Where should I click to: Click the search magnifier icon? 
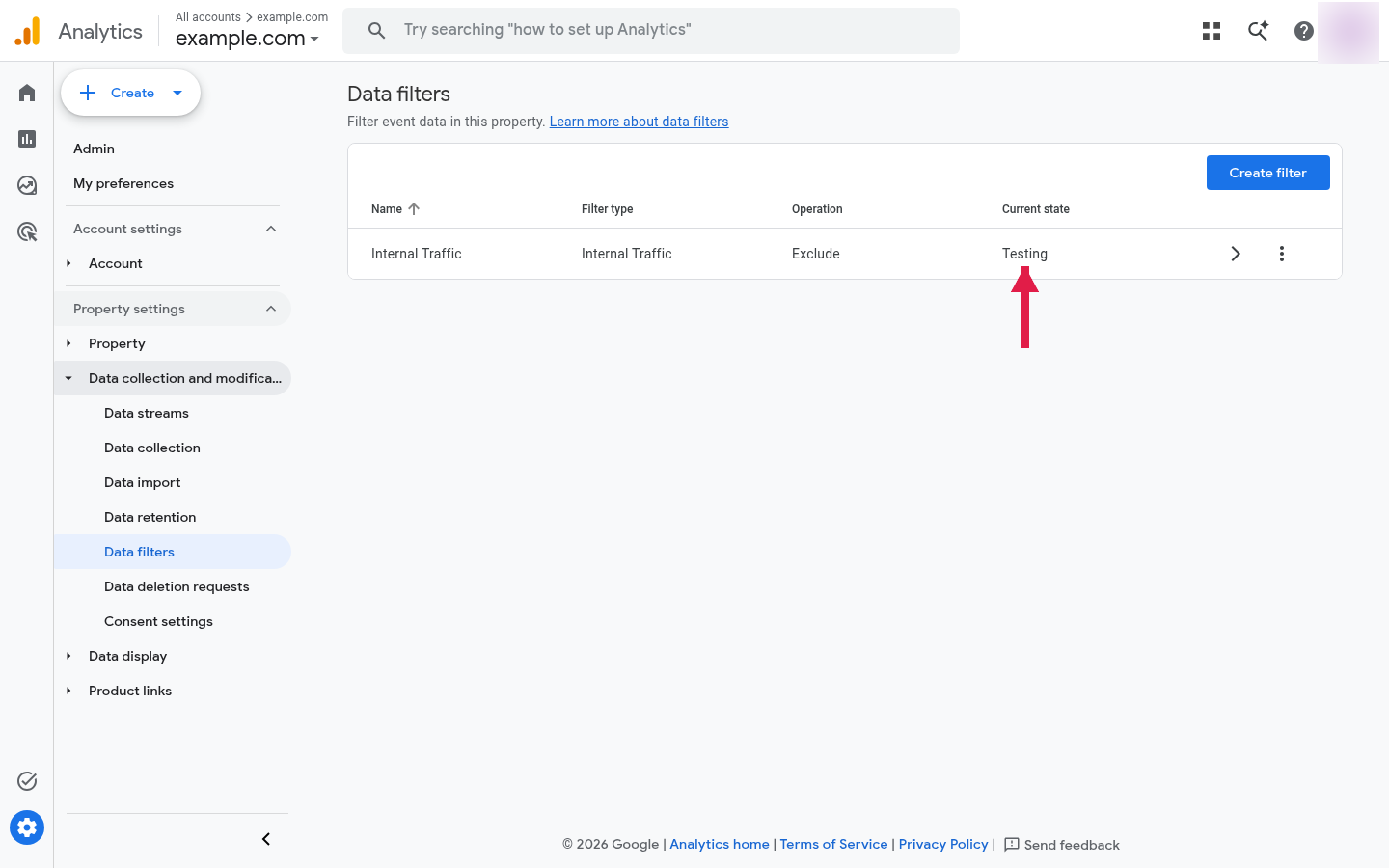[x=377, y=31]
